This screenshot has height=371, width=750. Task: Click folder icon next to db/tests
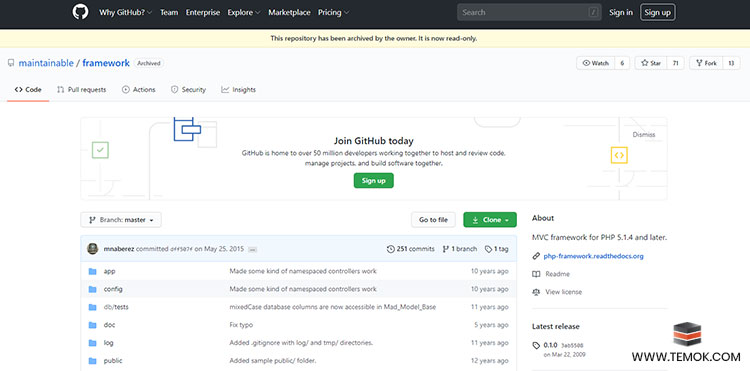[92, 307]
